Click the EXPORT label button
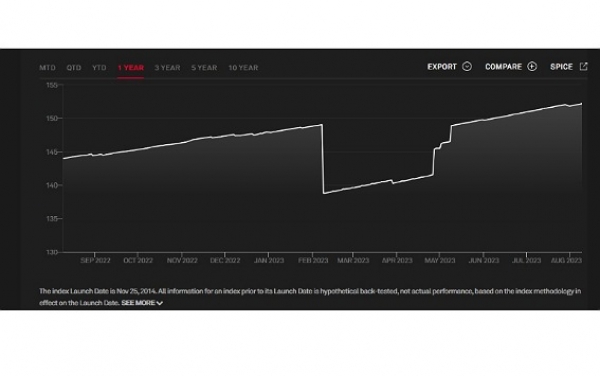 coord(442,67)
